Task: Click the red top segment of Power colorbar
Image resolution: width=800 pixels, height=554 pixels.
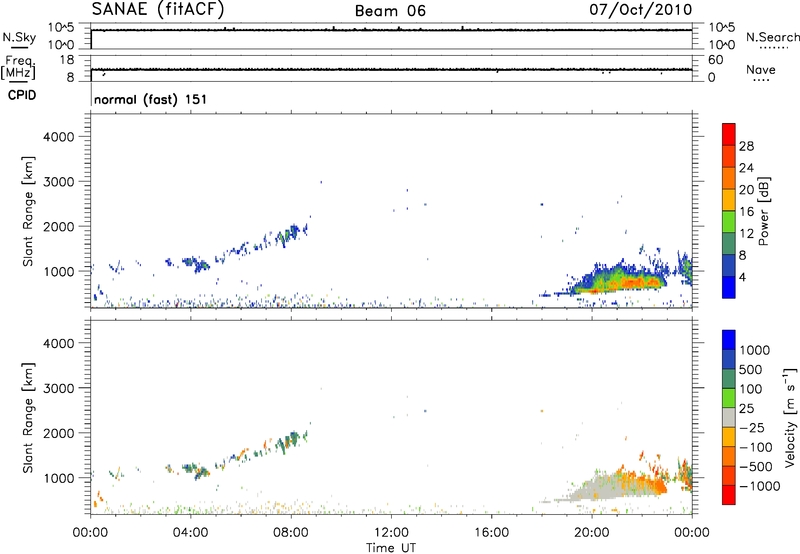Action: coord(729,134)
